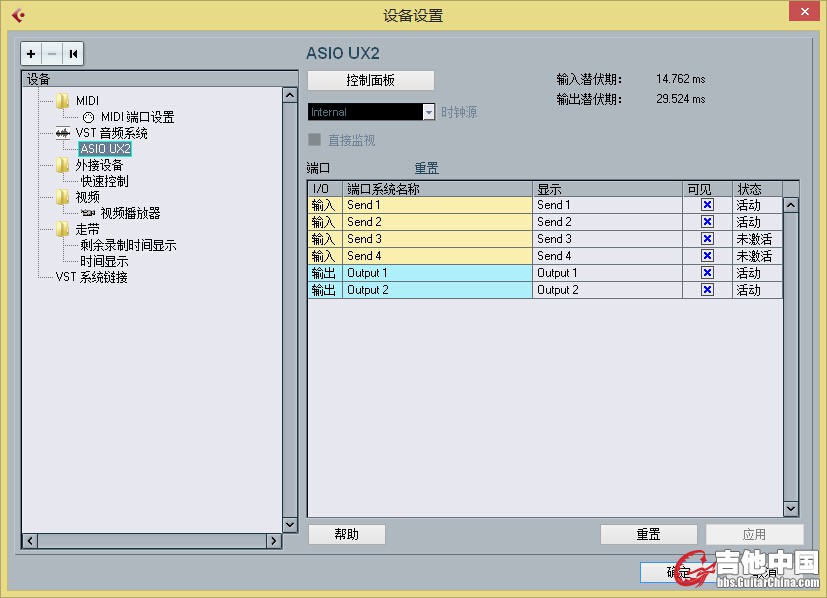Click the port list scroll down arrow
Screen dimensions: 827x598
tap(790, 509)
